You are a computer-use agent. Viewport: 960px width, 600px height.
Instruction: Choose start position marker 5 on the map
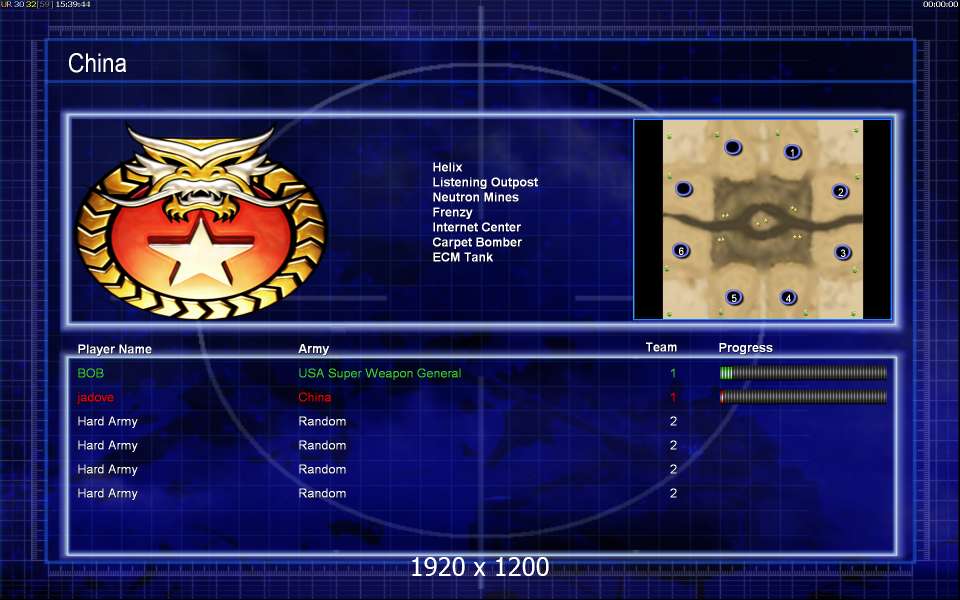[734, 298]
